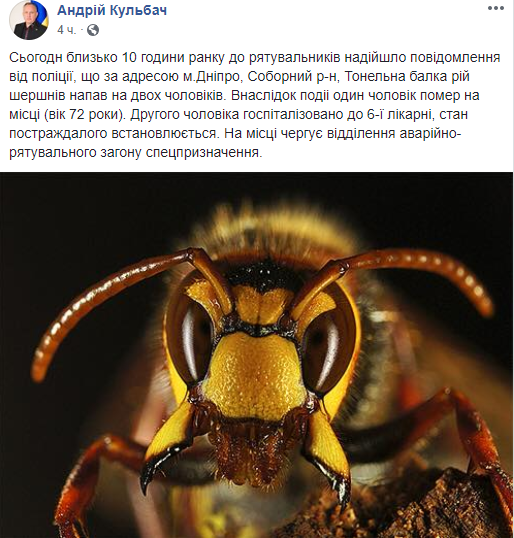Open Андрій Кульбач's profile name link
The width and height of the screenshot is (514, 538).
pyautogui.click(x=112, y=10)
